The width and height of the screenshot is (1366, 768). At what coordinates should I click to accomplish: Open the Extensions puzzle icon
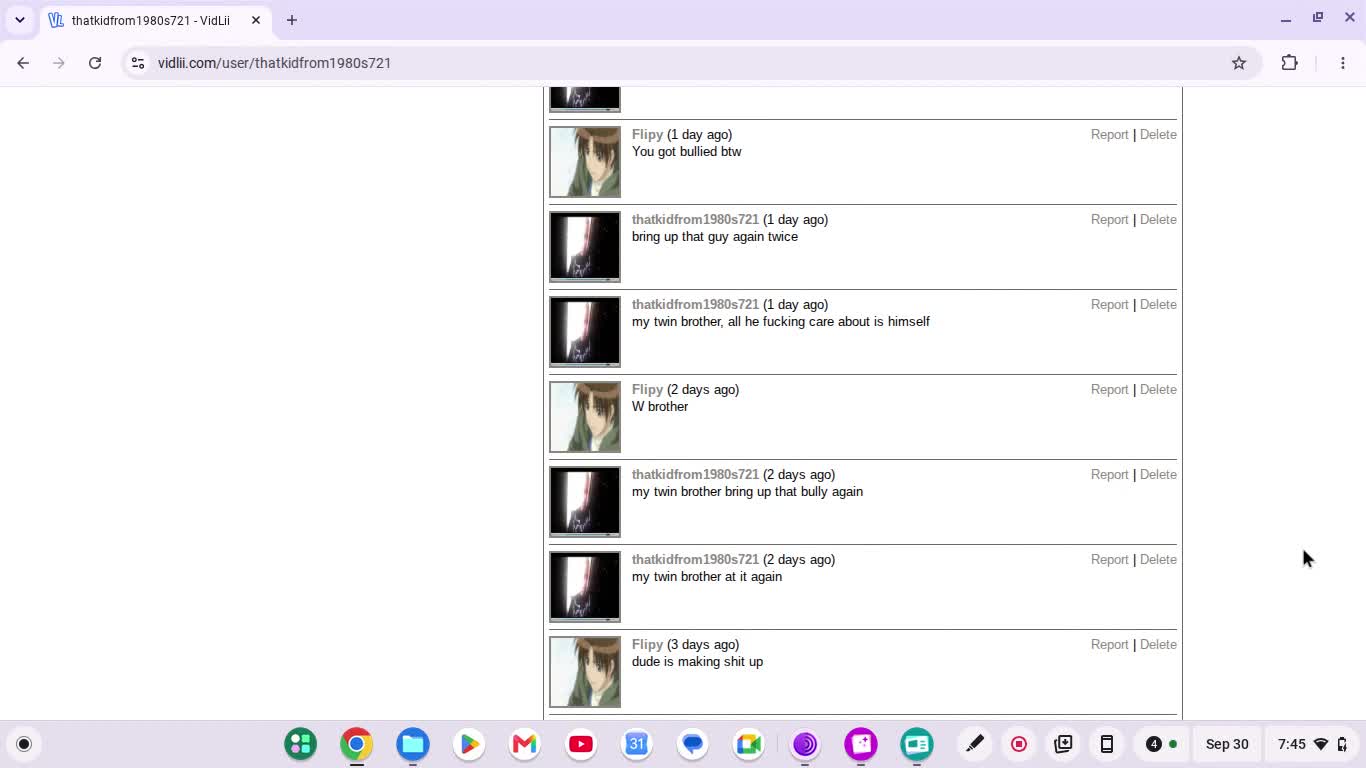(x=1289, y=63)
